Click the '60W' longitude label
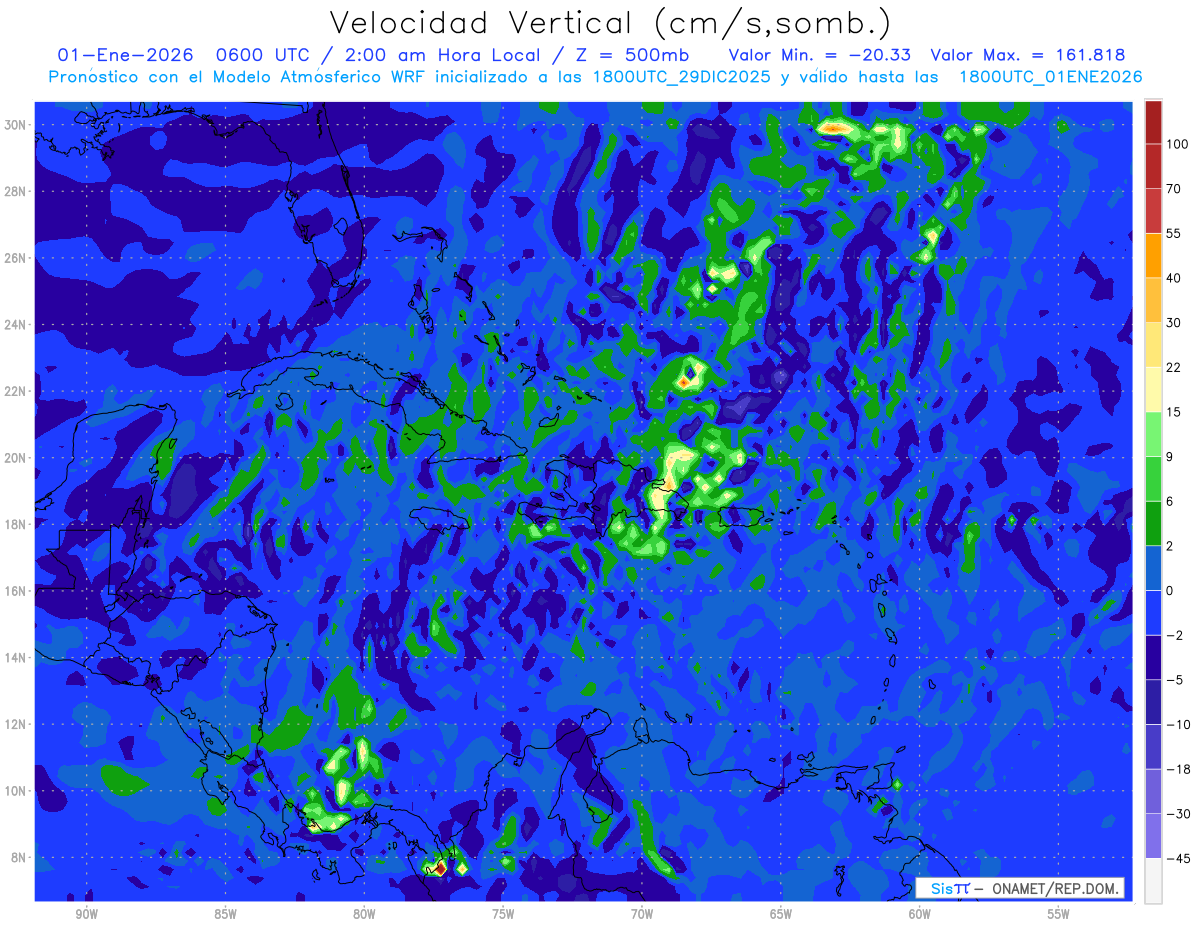 [x=920, y=914]
